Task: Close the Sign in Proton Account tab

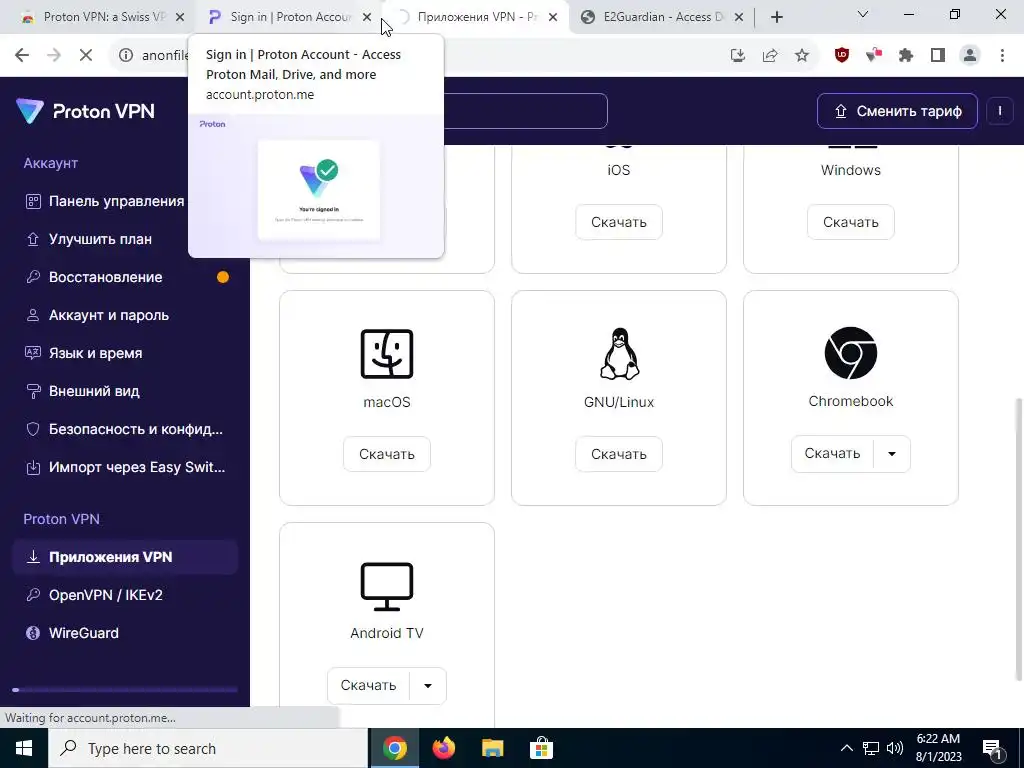Action: [x=367, y=17]
